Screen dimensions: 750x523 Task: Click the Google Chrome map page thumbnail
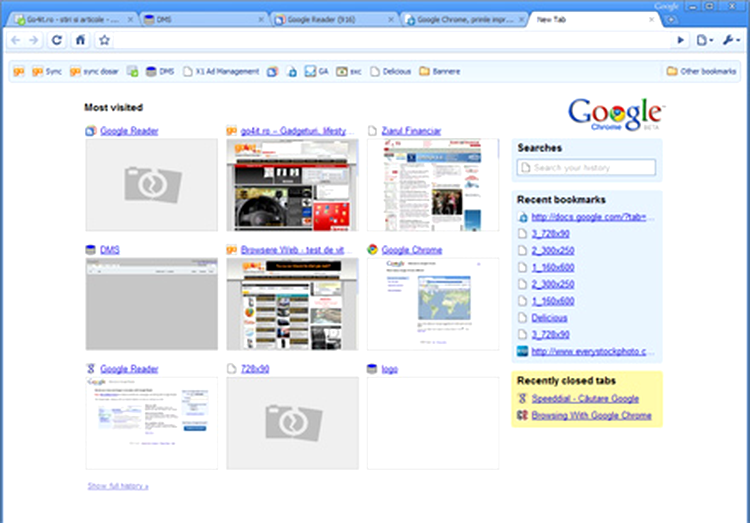(x=433, y=304)
